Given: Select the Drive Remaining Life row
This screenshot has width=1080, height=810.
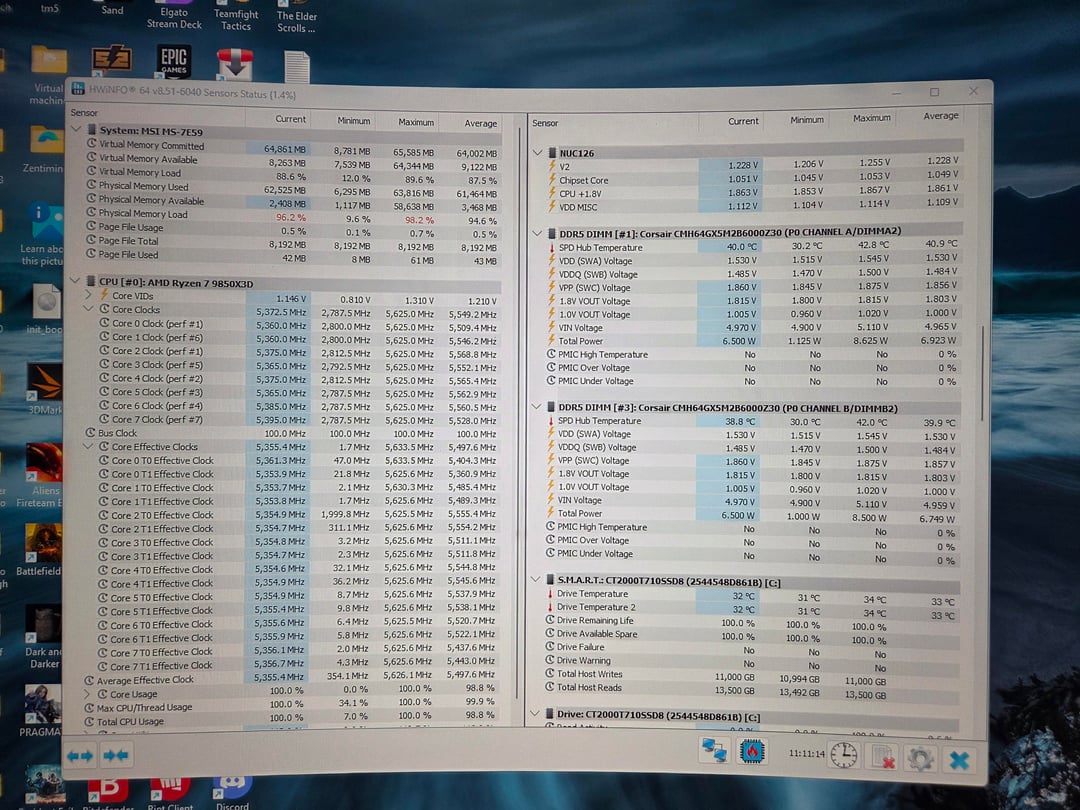Looking at the screenshot, I should (752, 622).
